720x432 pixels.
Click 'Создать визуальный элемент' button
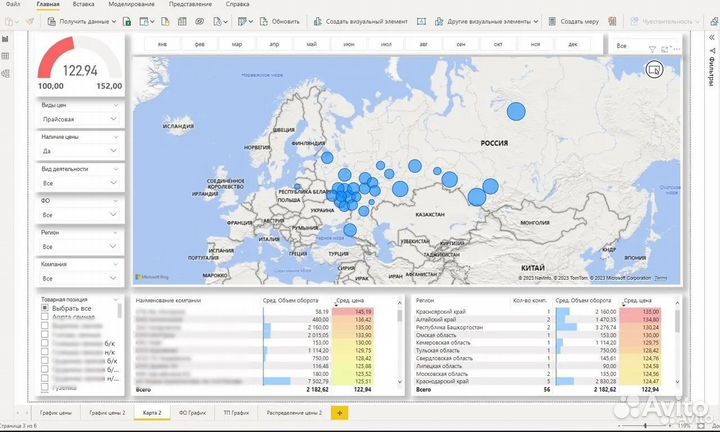360,22
